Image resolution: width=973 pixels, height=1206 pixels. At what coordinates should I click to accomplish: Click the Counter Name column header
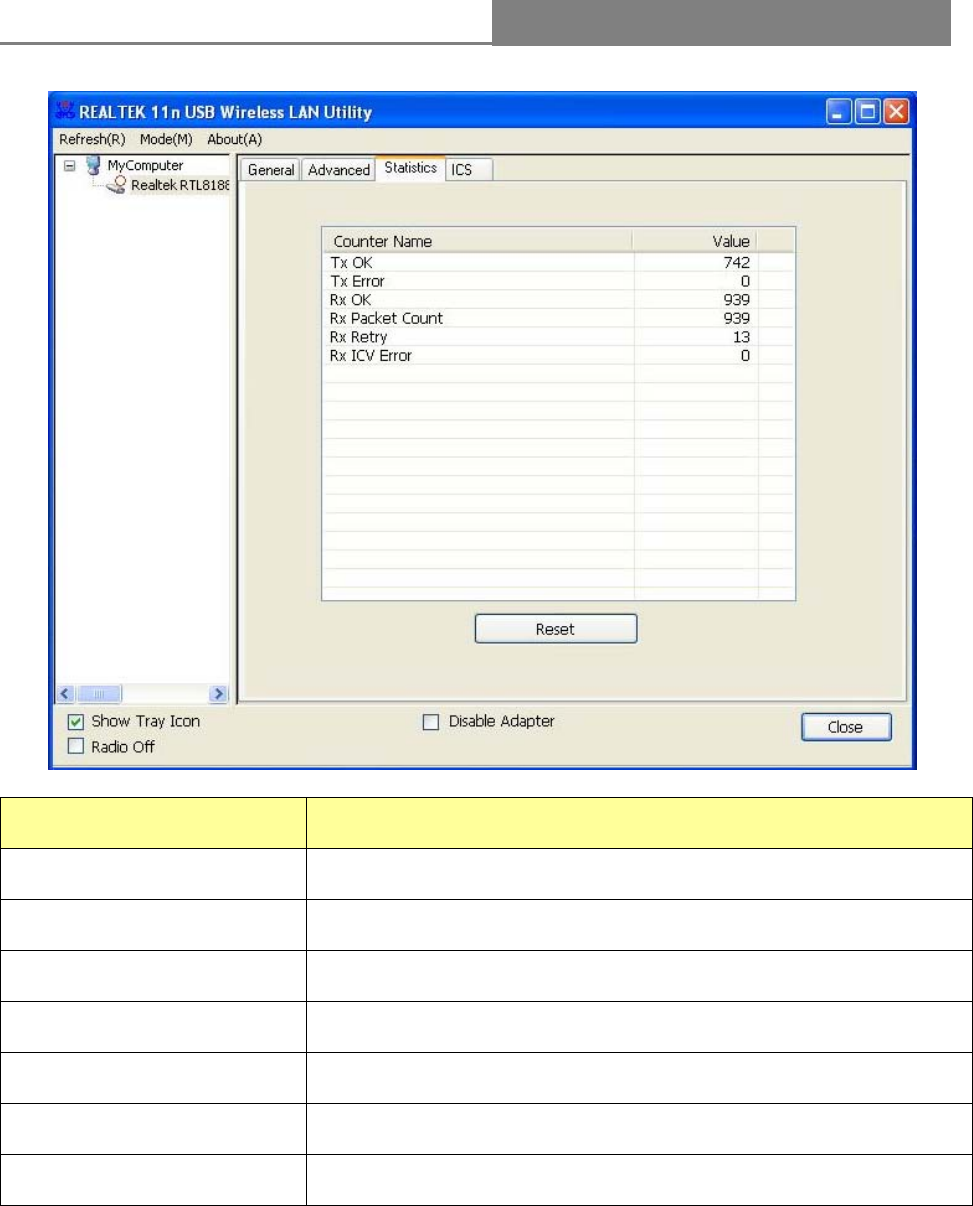[477, 241]
